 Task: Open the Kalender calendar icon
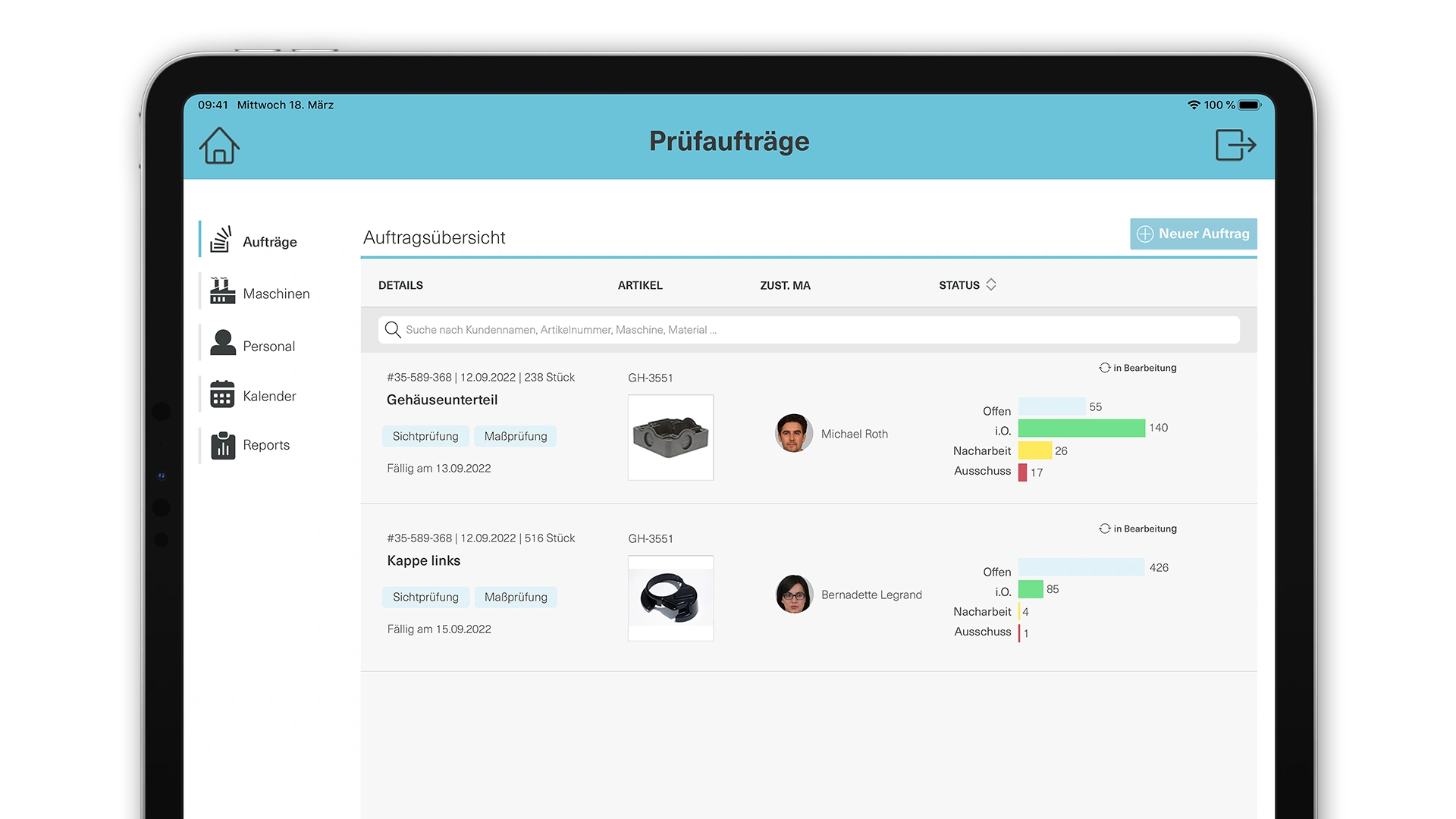point(221,394)
